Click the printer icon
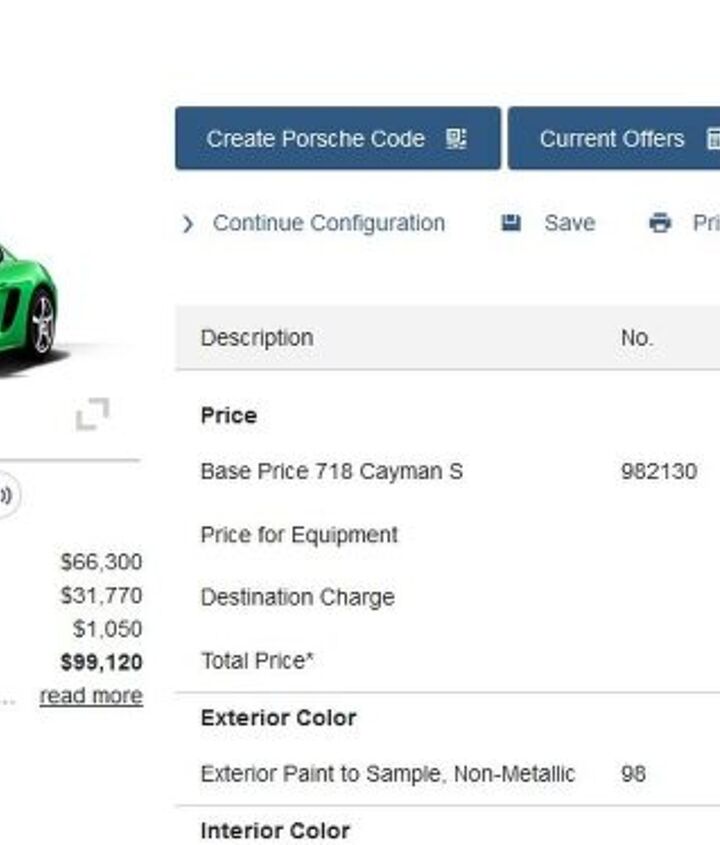 point(660,223)
